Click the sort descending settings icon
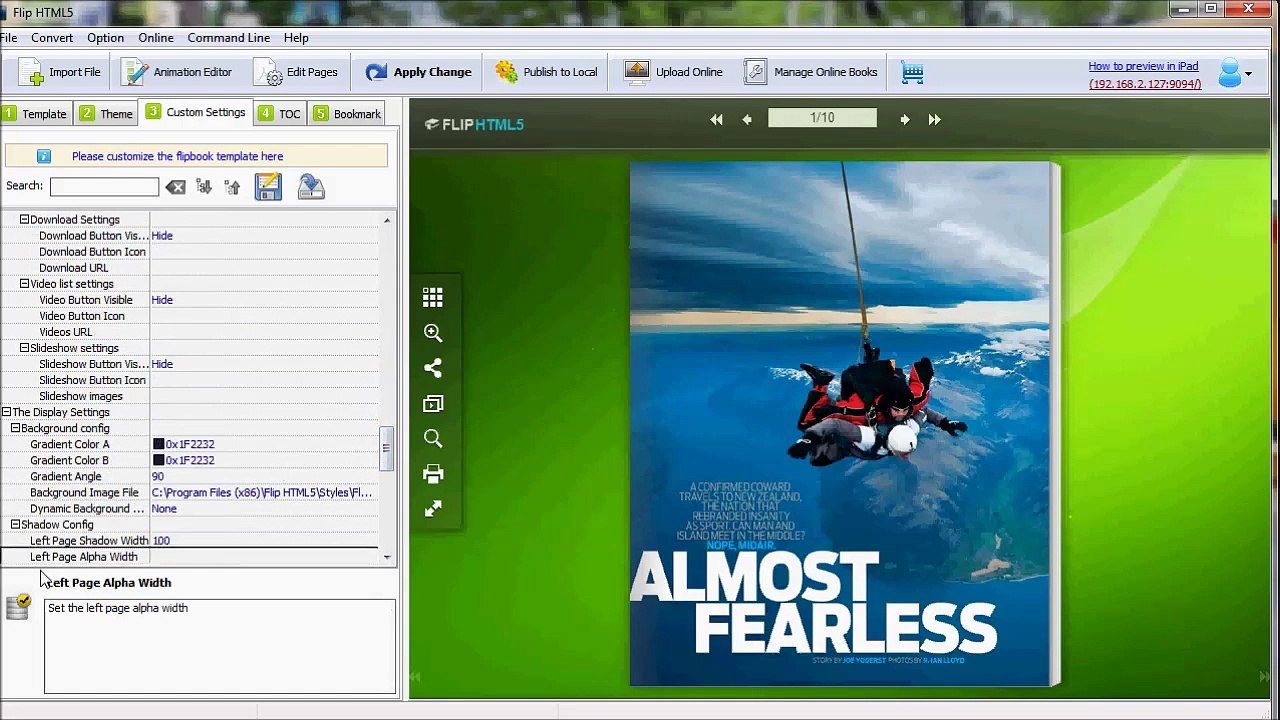The image size is (1280, 720). coord(204,187)
